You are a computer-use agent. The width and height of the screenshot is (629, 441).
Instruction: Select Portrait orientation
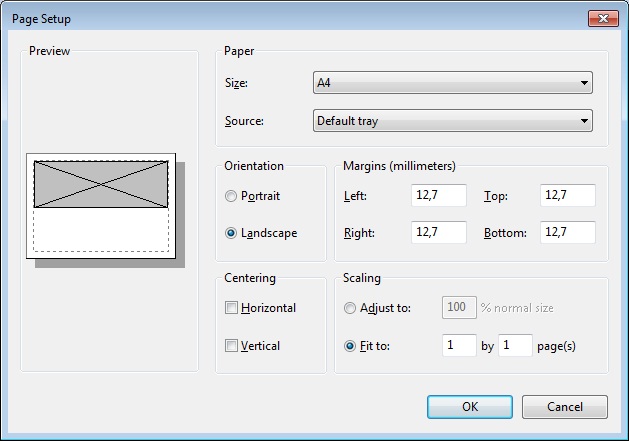point(232,196)
